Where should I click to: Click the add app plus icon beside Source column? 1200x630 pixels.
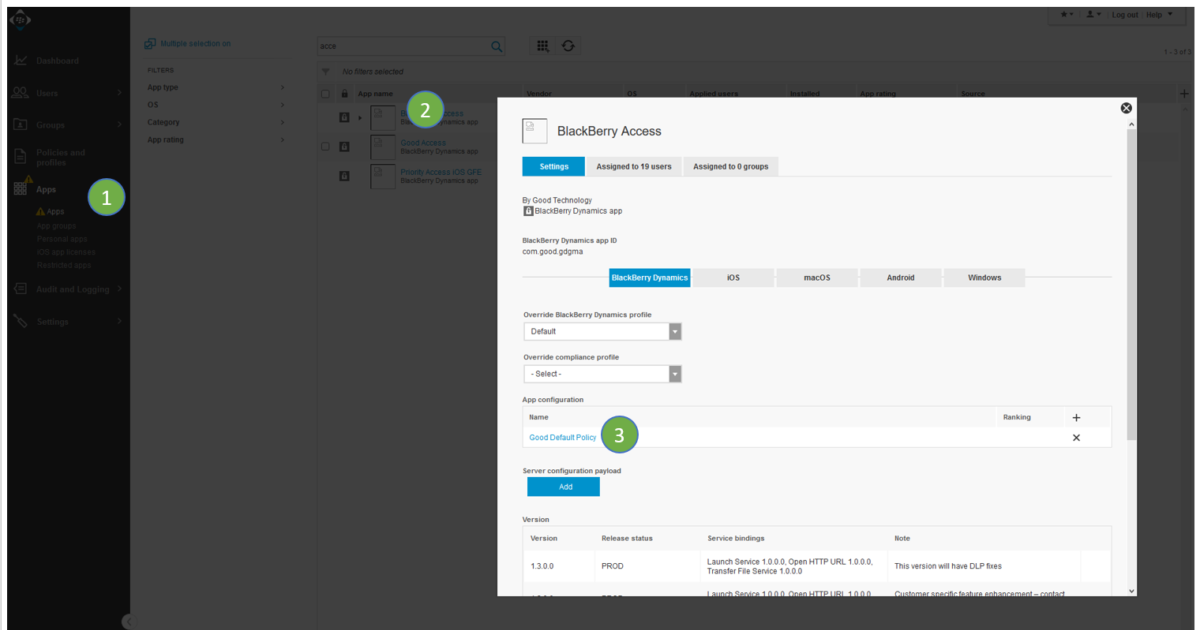click(1185, 93)
